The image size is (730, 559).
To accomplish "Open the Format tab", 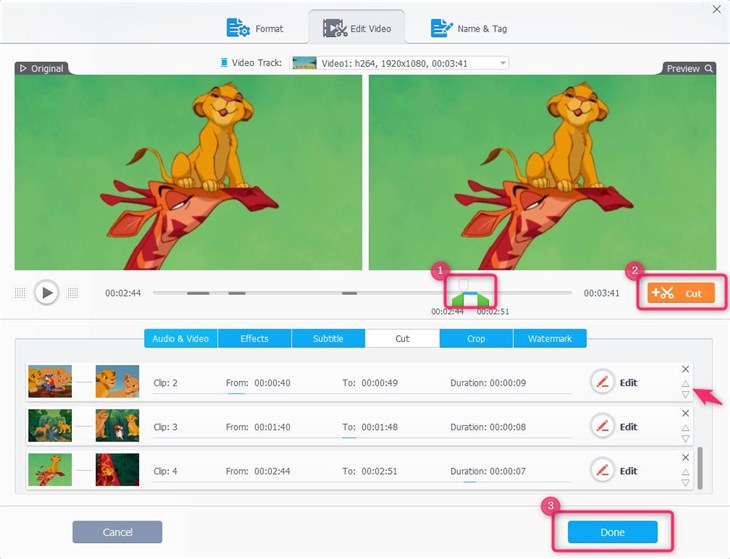I will pos(255,28).
